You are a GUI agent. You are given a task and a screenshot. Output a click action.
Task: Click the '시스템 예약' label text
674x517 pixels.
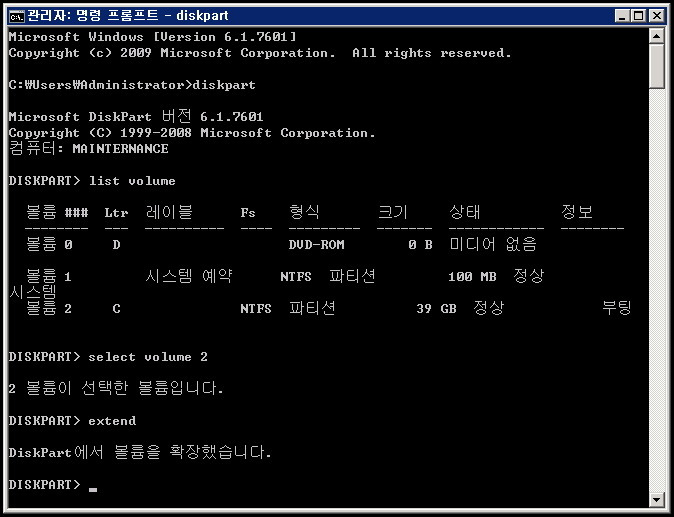189,276
